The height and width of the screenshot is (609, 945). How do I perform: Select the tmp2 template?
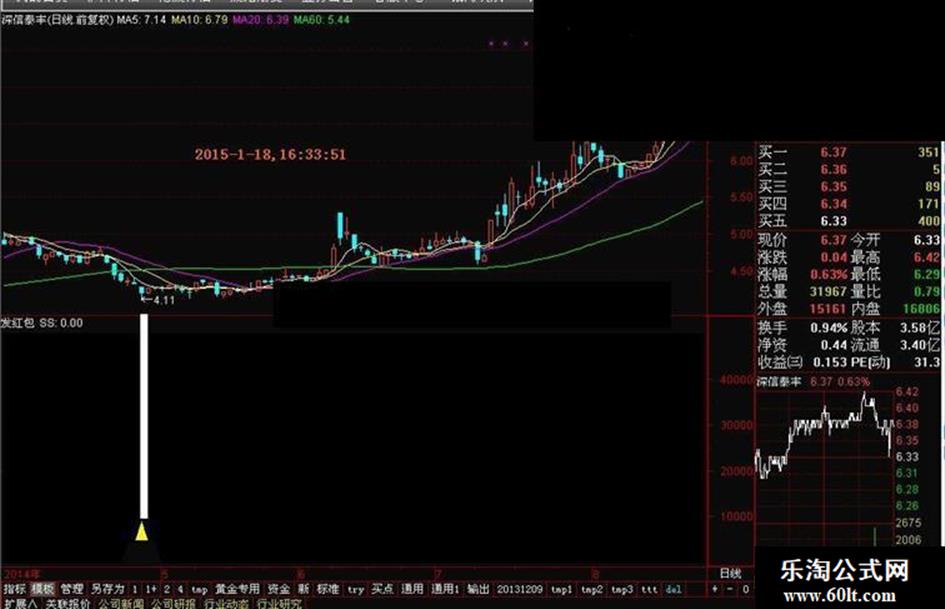[x=592, y=590]
